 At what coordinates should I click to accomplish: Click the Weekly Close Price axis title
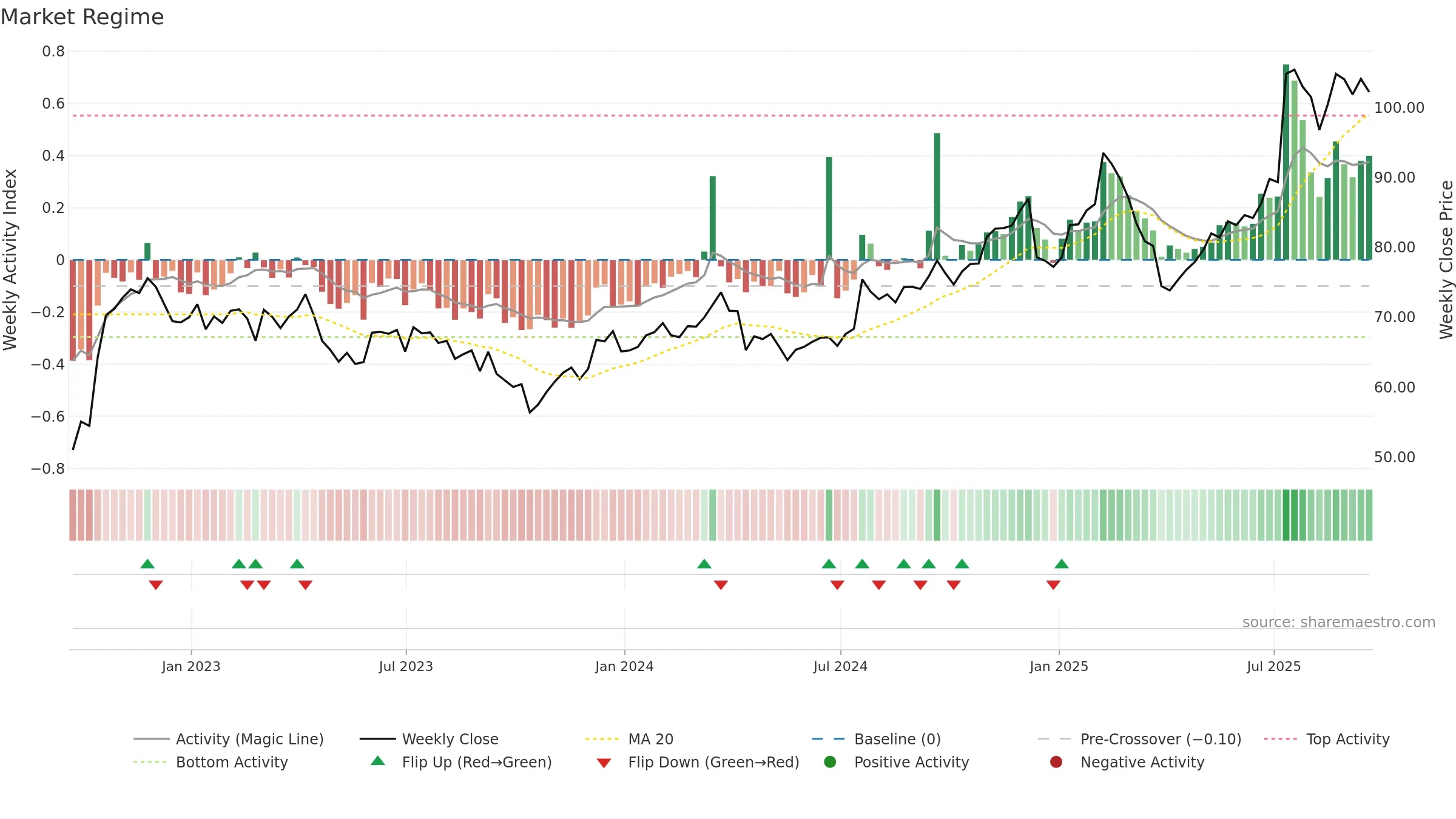pos(1446,260)
